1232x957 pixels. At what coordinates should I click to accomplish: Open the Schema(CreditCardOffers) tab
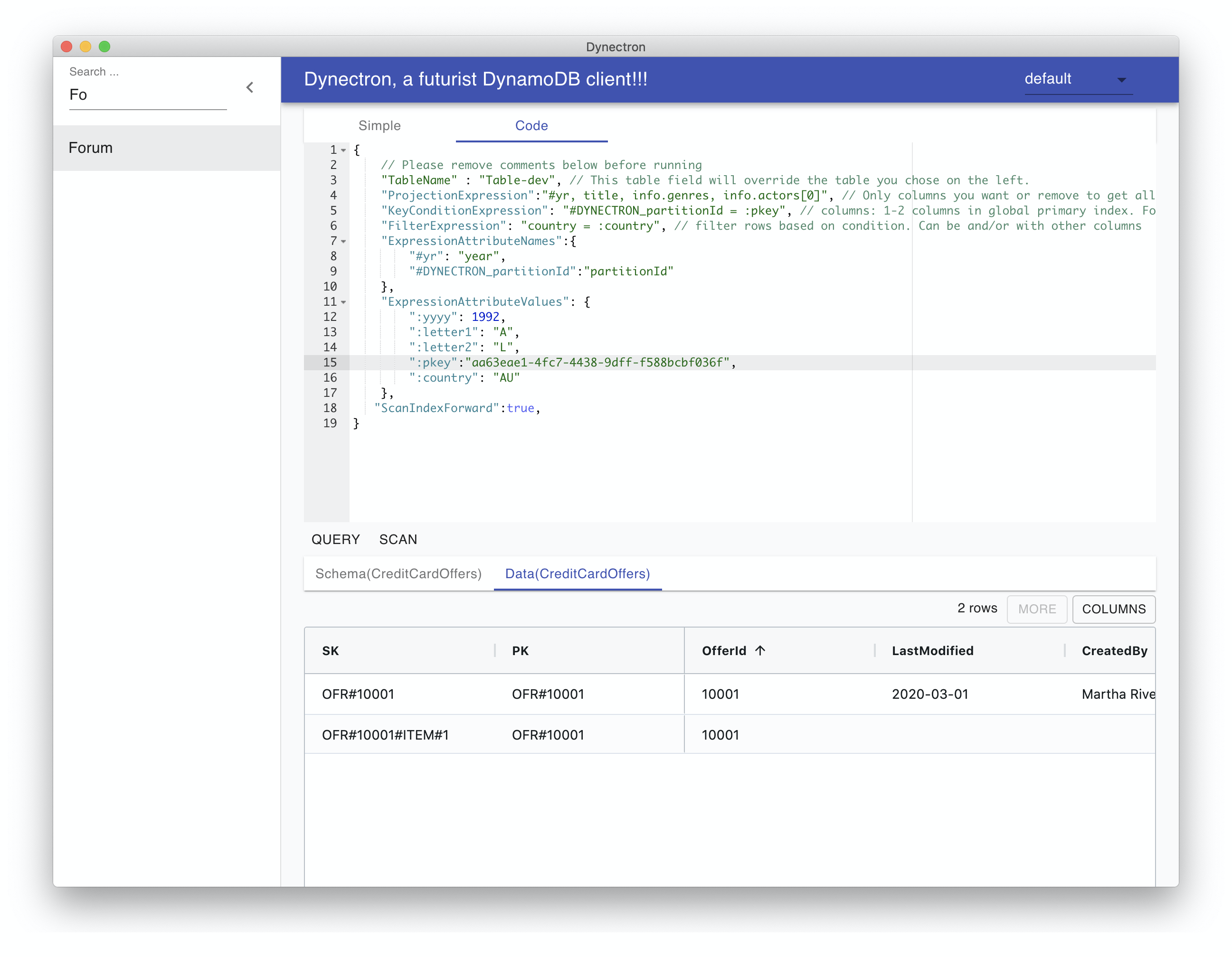pyautogui.click(x=398, y=573)
